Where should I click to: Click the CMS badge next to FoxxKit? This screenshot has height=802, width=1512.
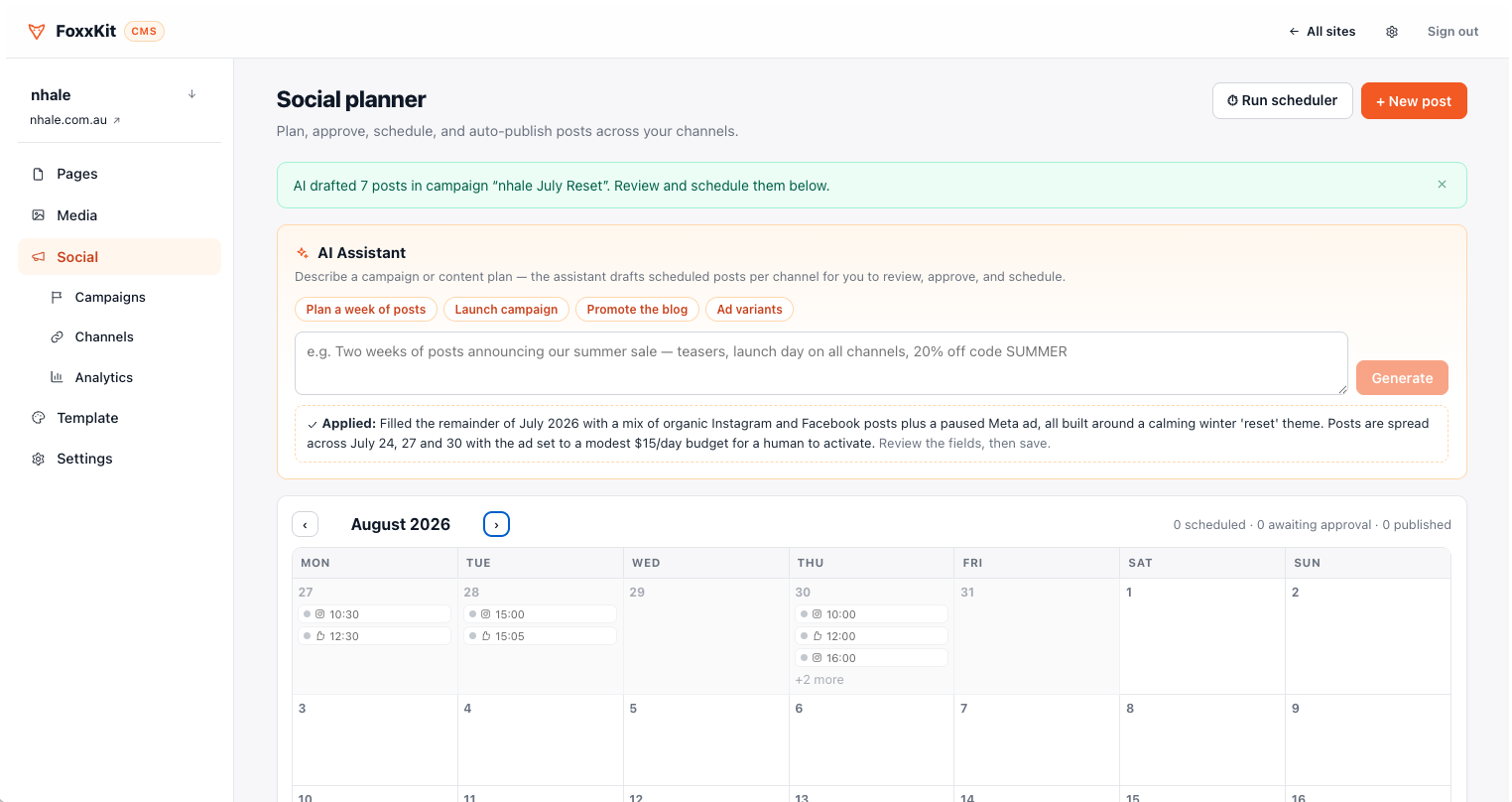pyautogui.click(x=144, y=31)
